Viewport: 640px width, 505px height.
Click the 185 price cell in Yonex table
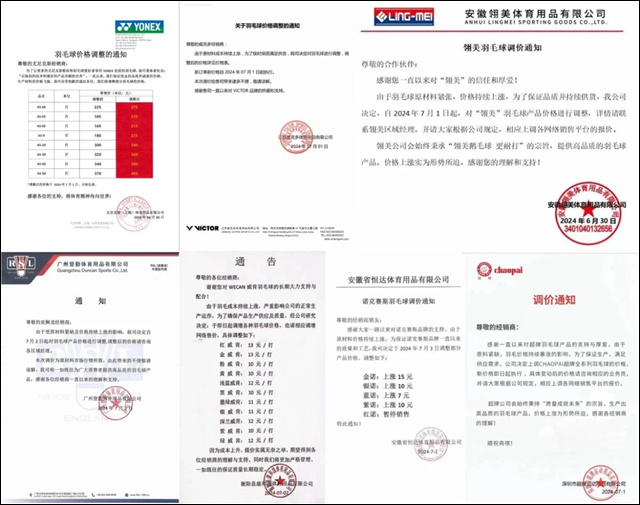point(98,117)
